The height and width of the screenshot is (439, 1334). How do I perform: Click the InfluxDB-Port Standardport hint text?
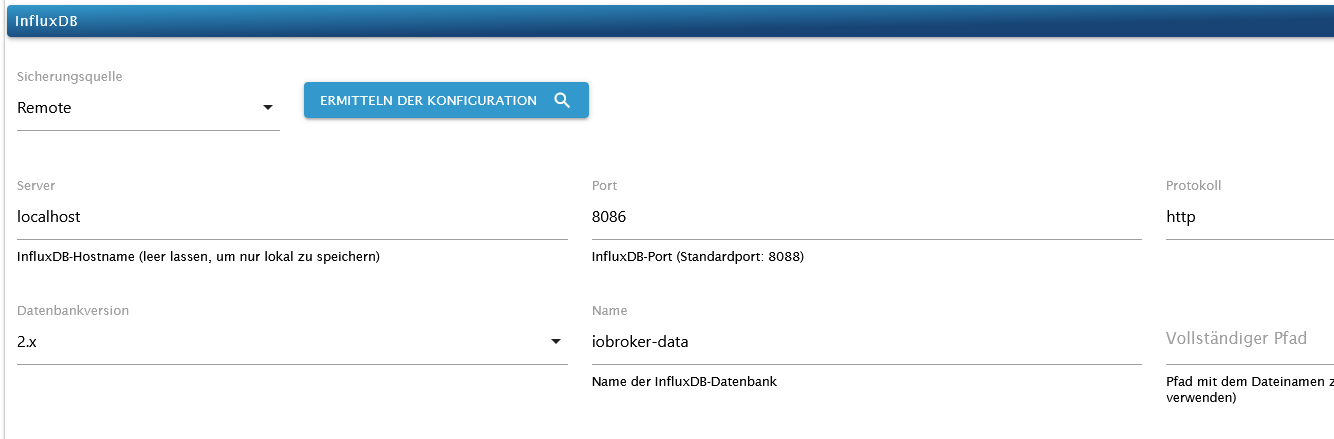[x=697, y=257]
